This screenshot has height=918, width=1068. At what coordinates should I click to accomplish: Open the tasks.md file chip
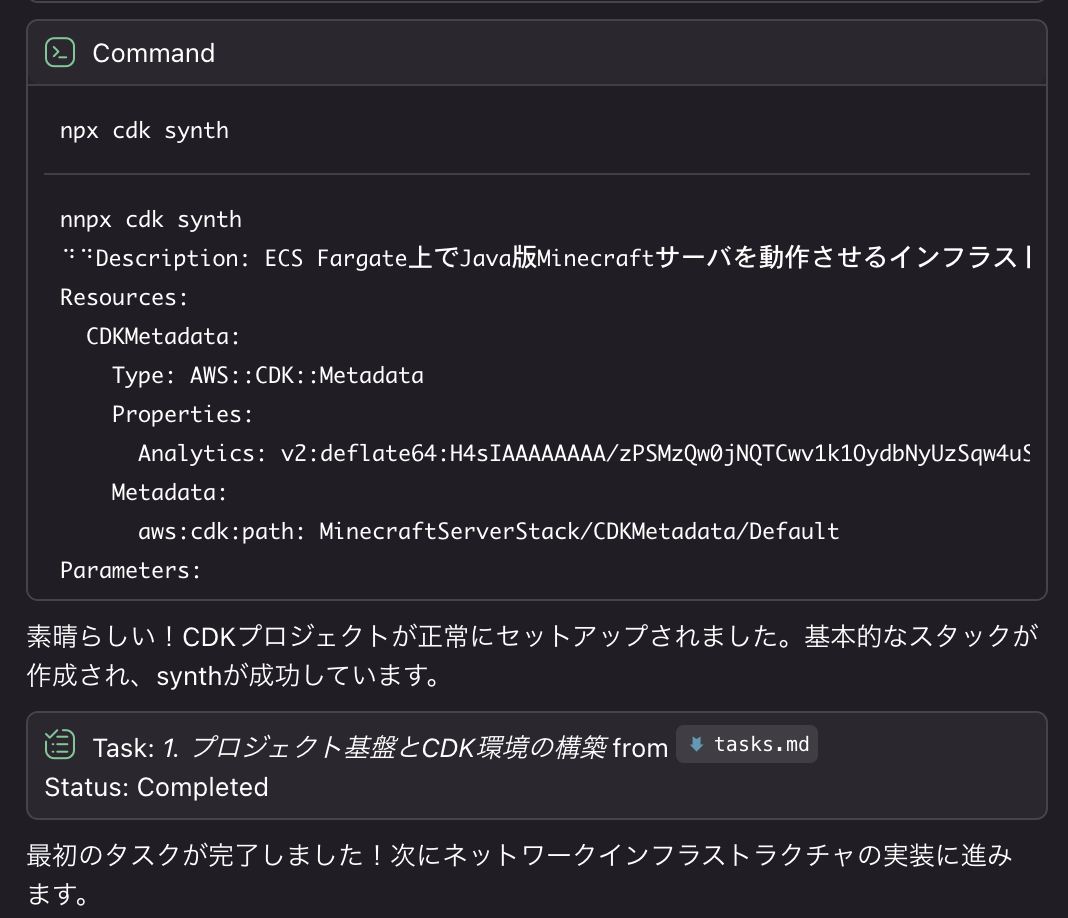coord(747,744)
